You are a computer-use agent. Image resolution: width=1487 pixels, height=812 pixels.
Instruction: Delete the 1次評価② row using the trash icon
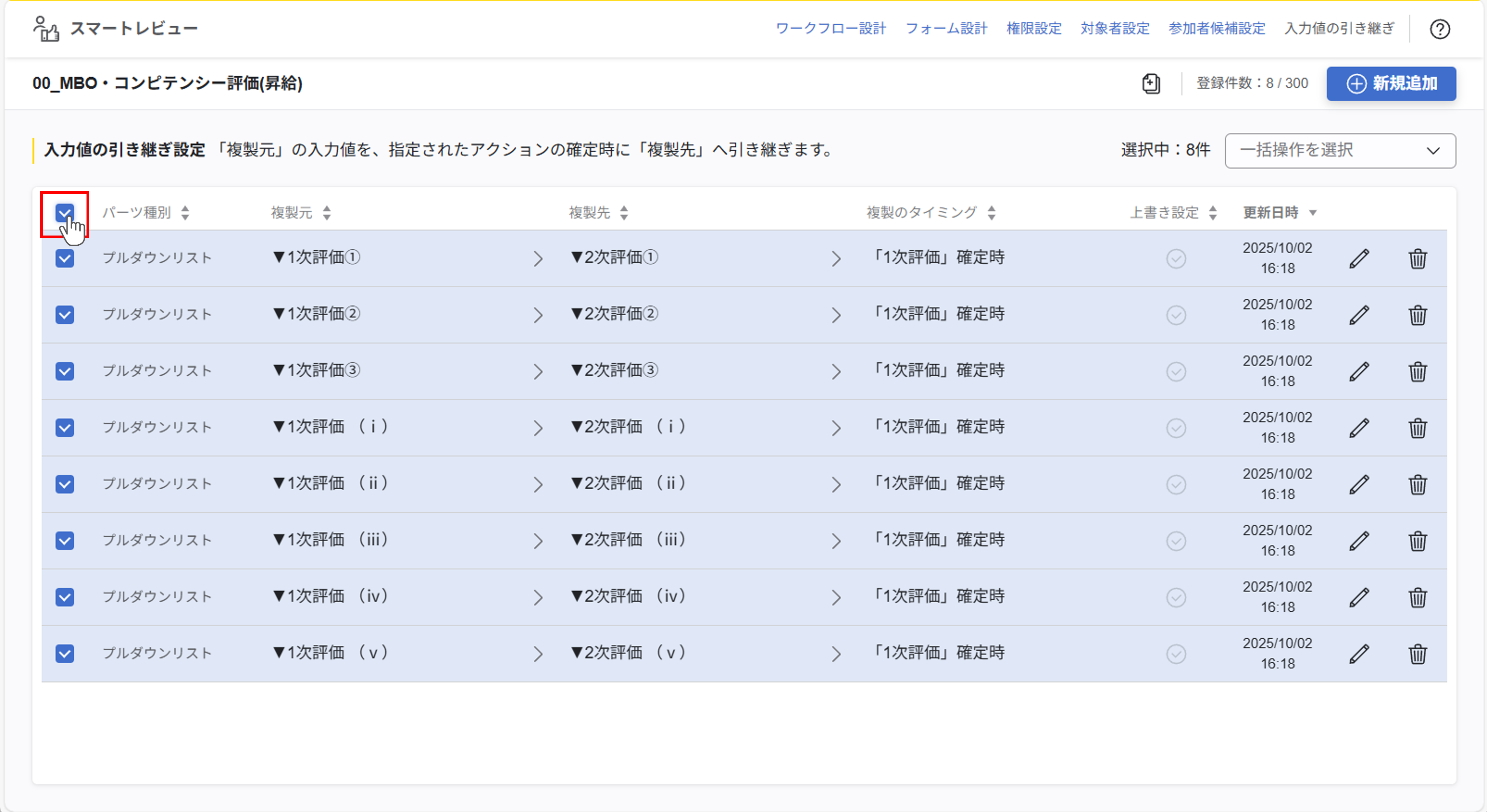point(1419,315)
